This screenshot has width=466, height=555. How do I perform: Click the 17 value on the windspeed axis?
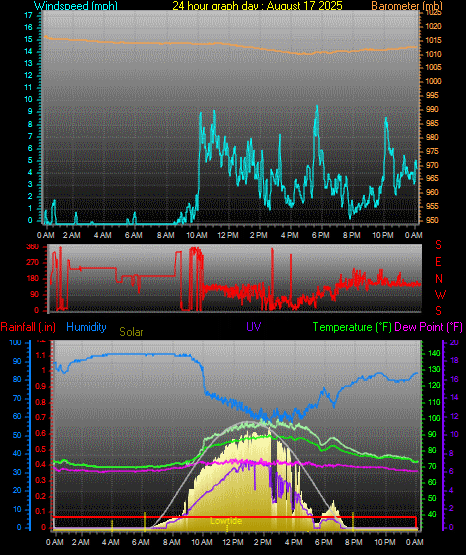point(28,15)
